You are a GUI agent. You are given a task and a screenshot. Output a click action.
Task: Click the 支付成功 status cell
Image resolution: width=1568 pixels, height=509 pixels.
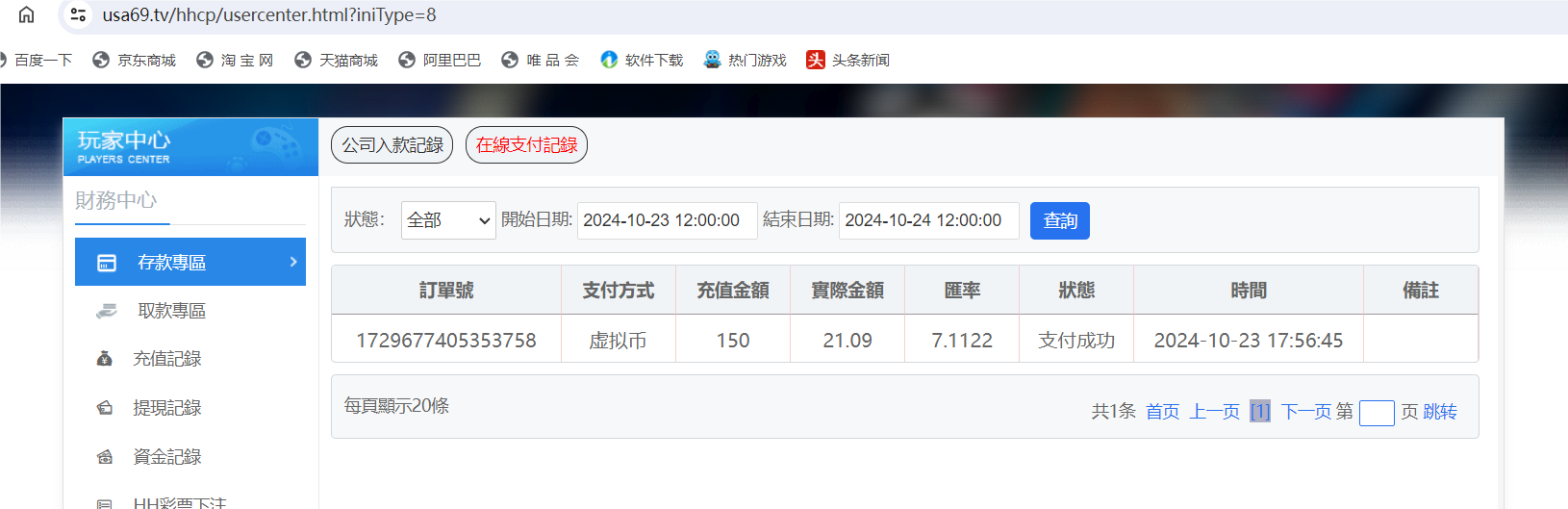click(1076, 341)
